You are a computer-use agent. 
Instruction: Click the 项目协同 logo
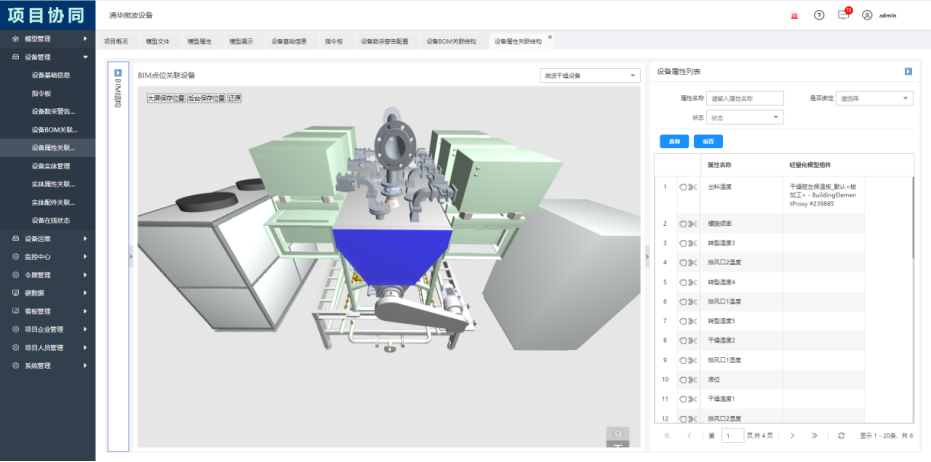(x=47, y=15)
